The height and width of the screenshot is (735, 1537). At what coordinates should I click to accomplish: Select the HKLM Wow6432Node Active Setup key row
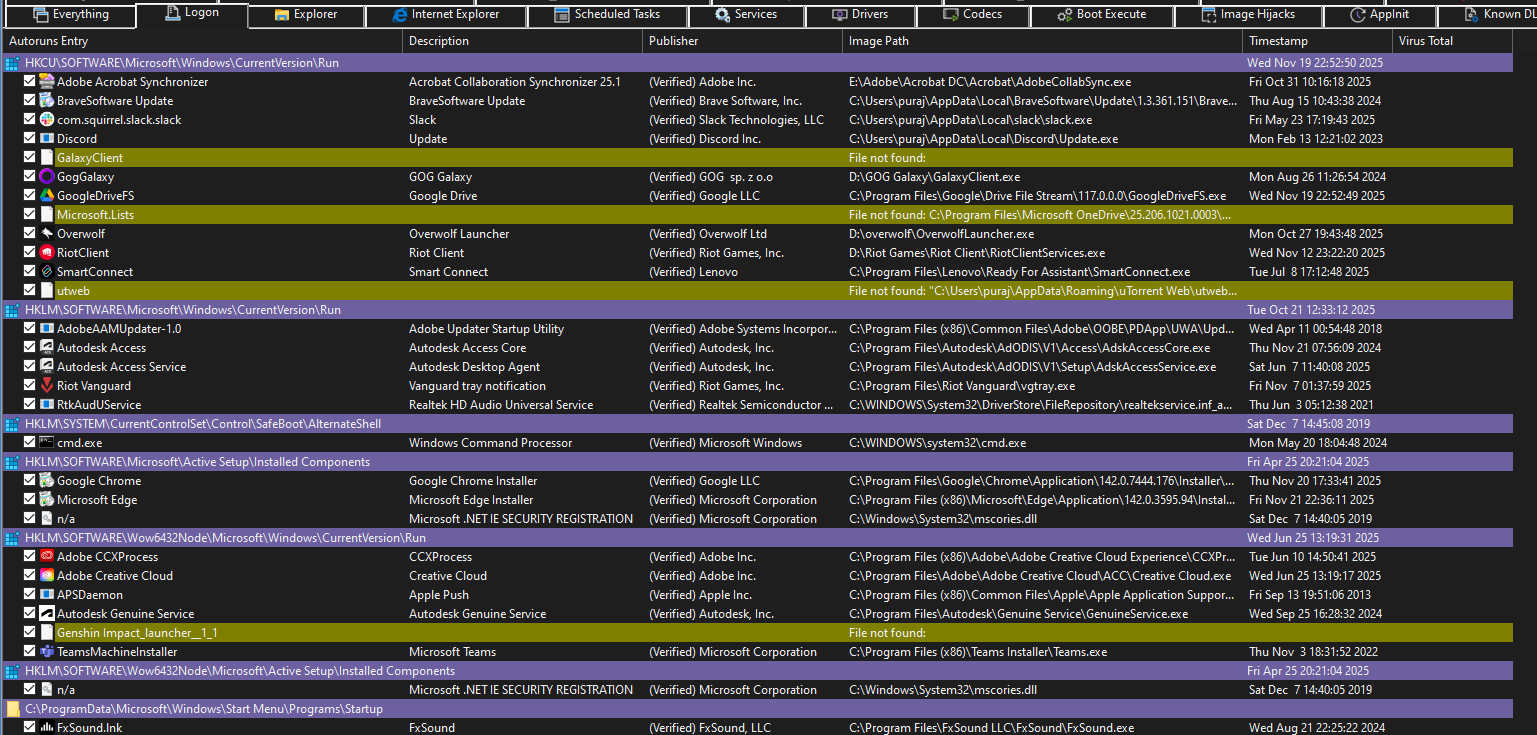[757, 671]
